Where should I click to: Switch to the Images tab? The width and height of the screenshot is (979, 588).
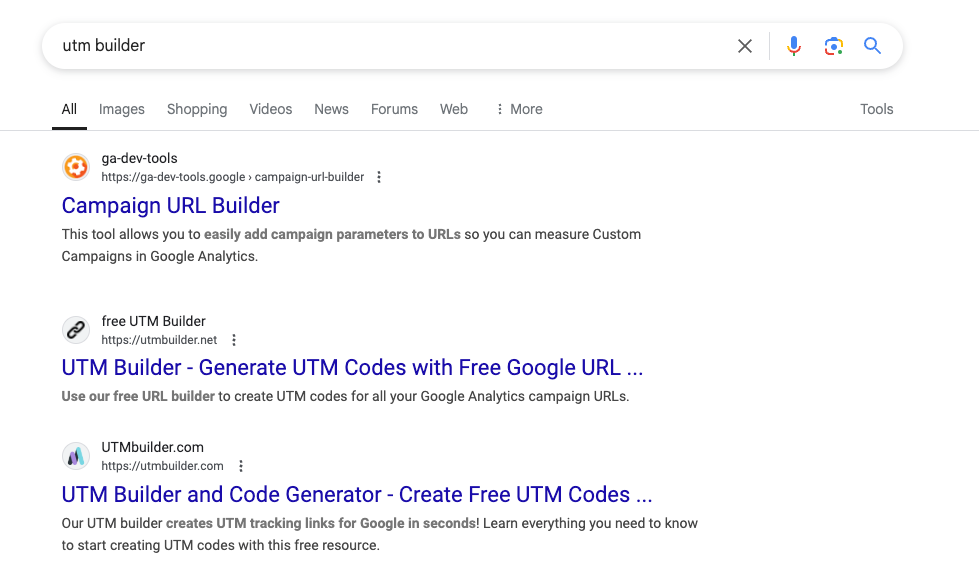click(x=122, y=109)
